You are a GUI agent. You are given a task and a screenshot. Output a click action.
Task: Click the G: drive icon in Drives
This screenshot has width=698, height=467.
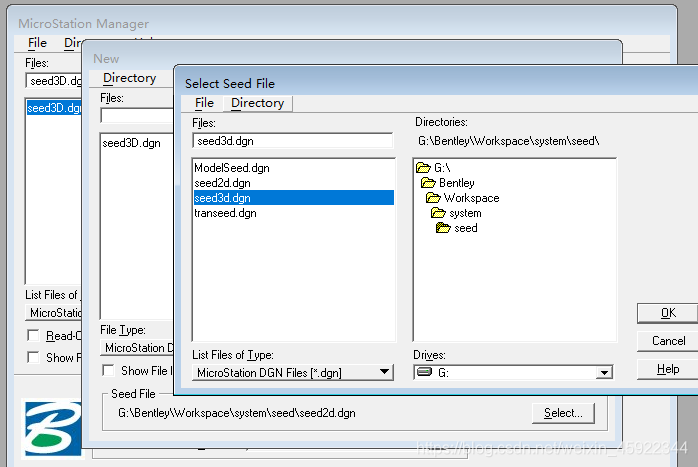coord(425,372)
